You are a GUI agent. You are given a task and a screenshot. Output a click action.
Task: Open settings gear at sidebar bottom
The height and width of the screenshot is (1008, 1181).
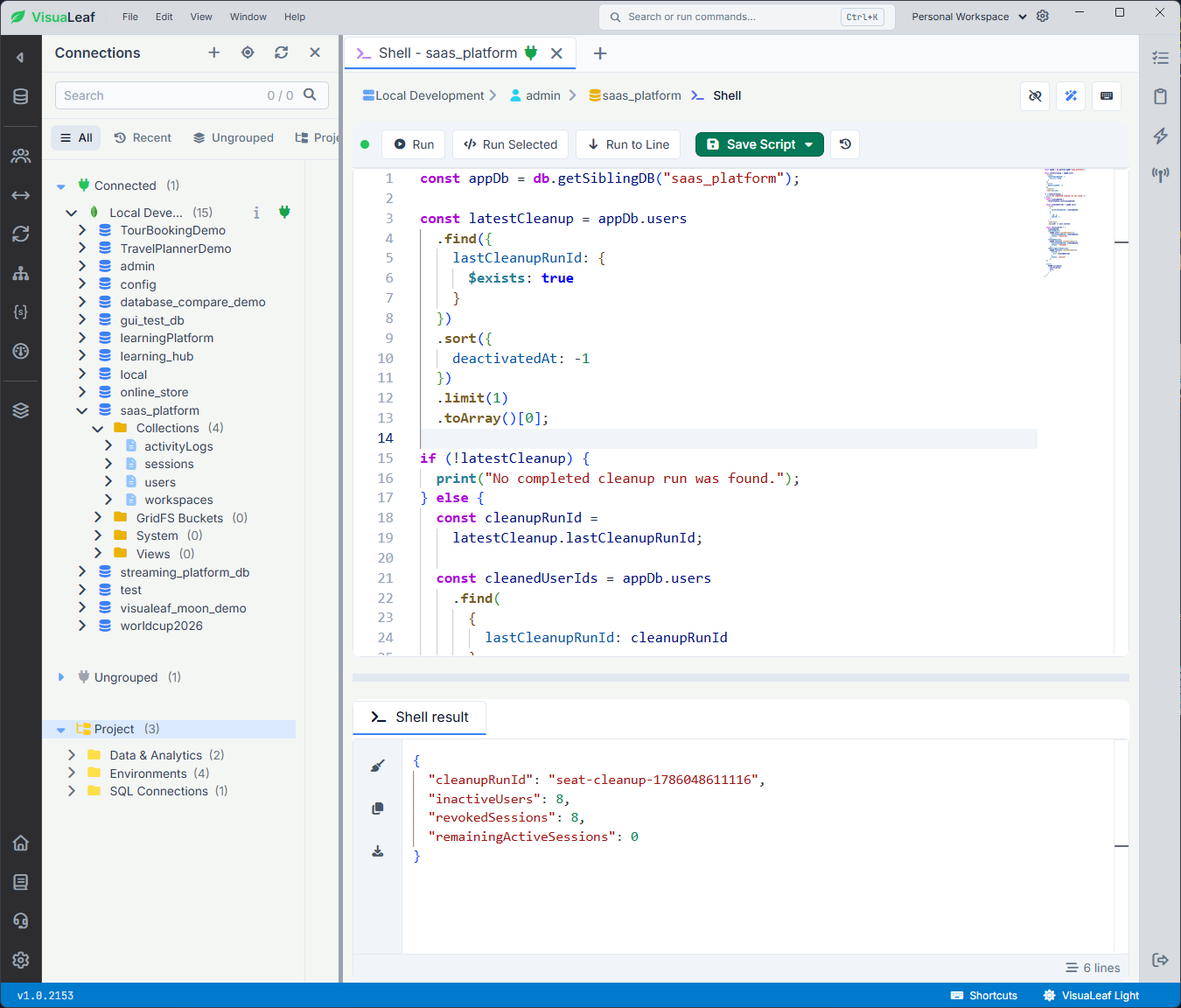(20, 960)
